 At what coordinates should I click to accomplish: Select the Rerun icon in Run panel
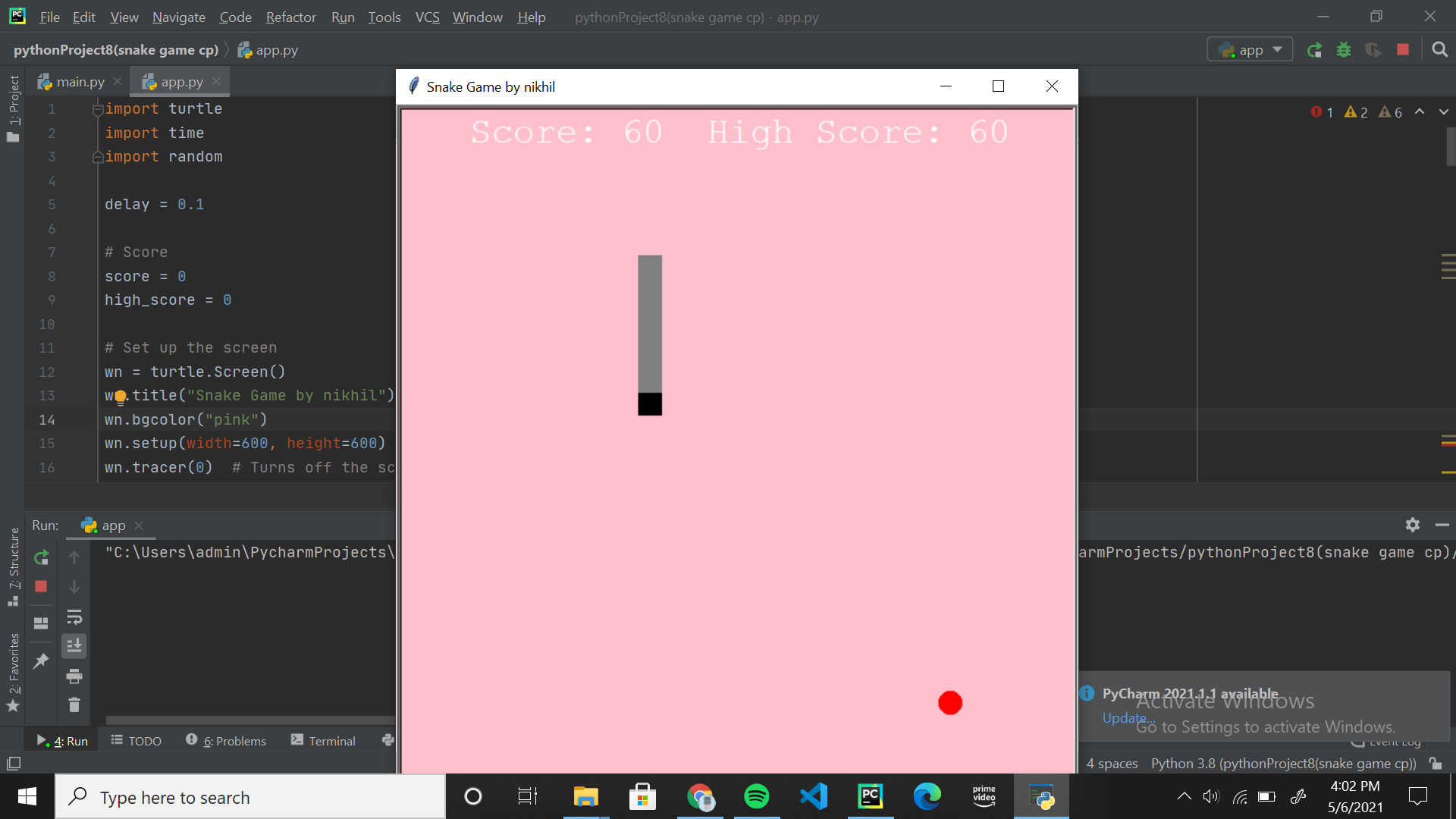[x=41, y=557]
